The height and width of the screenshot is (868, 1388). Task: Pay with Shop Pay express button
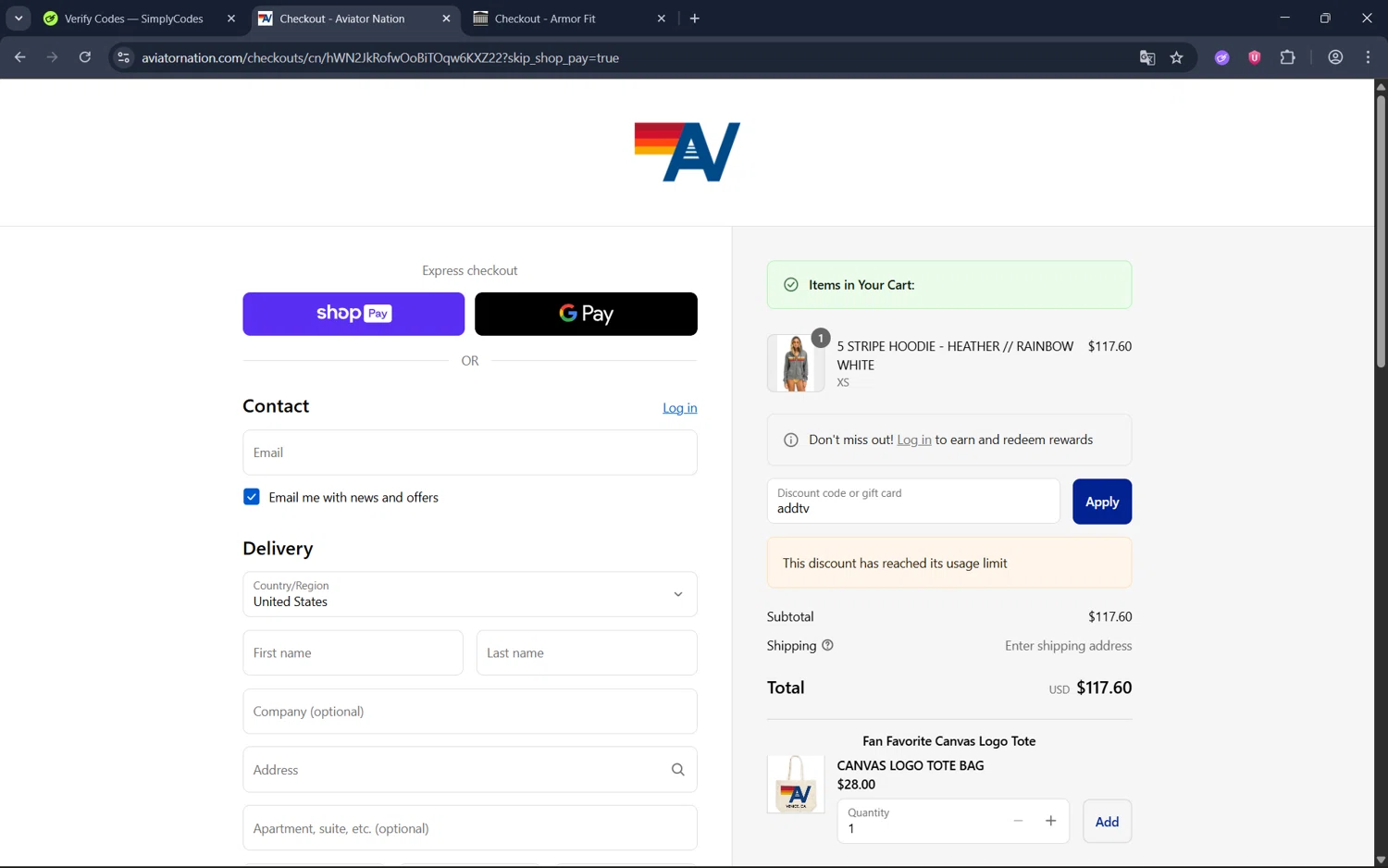pos(353,314)
